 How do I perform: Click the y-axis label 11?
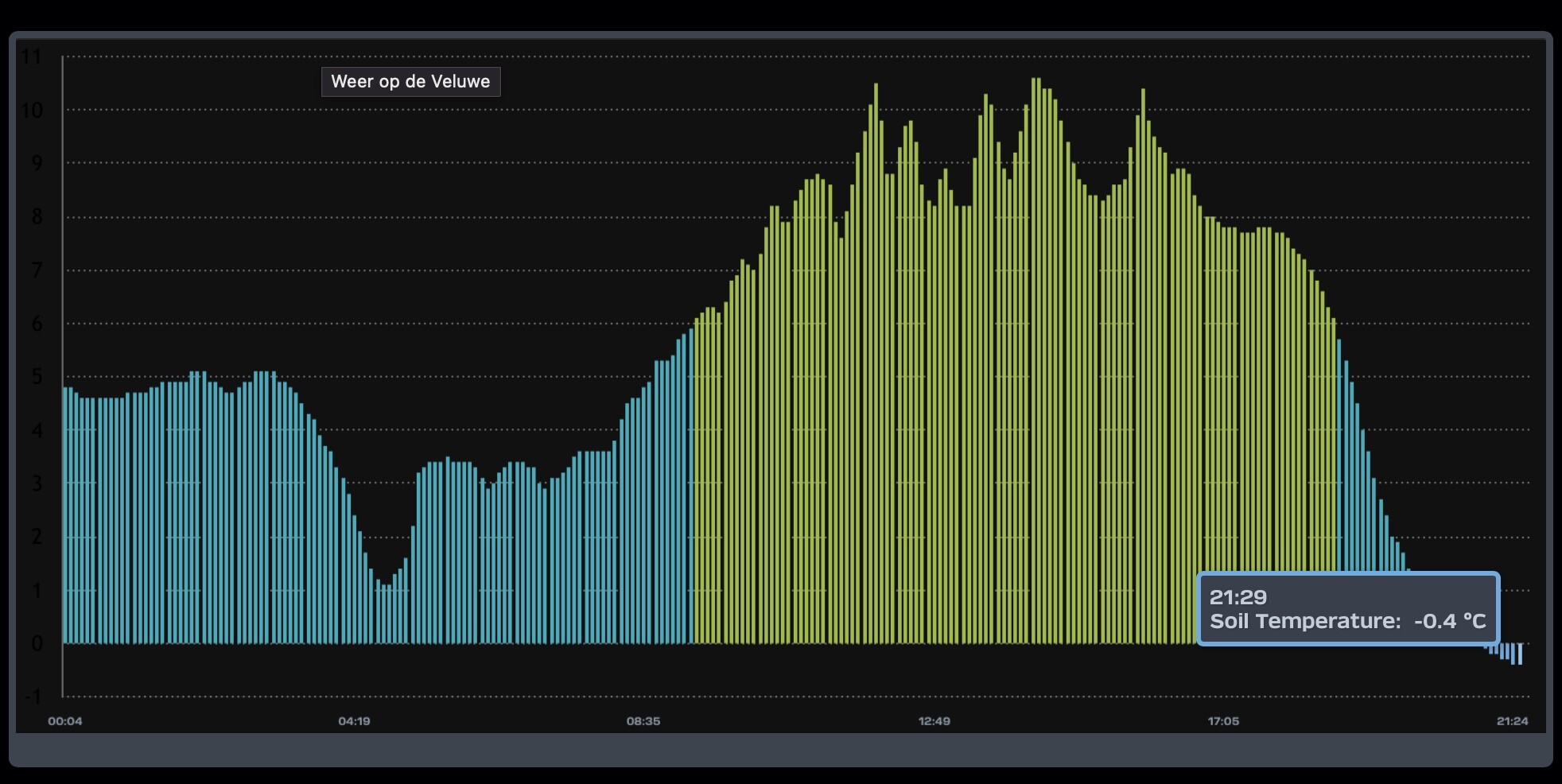(x=32, y=56)
